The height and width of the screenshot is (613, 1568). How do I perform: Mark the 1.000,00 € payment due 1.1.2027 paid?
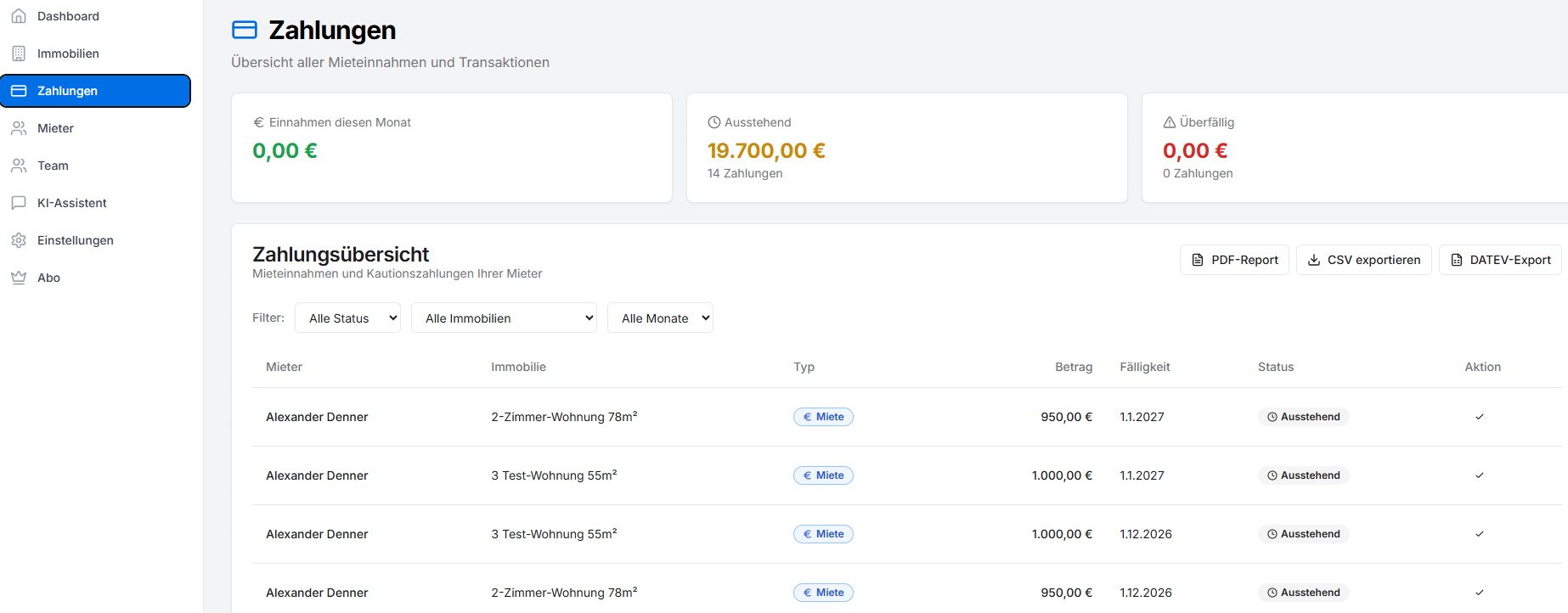1480,475
